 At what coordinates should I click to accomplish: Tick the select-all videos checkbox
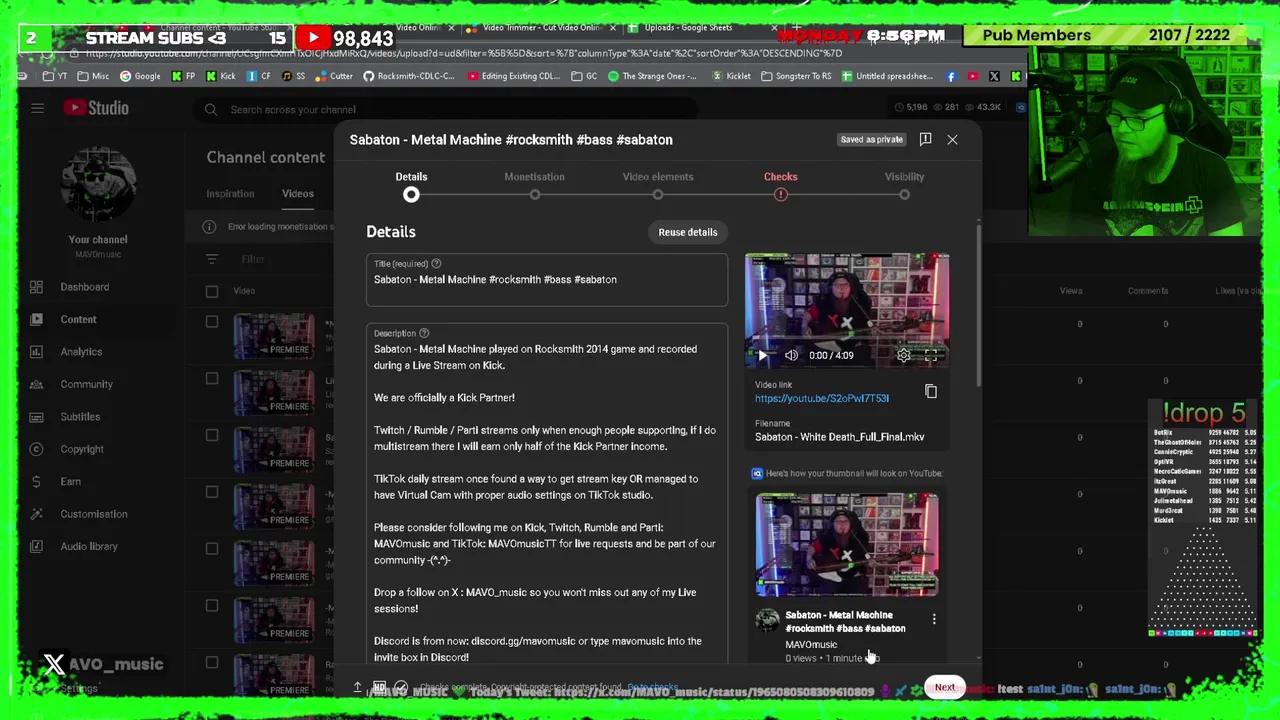(x=212, y=291)
